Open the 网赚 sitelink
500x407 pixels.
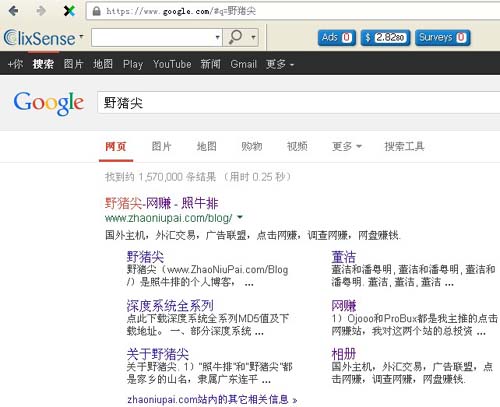click(x=344, y=305)
